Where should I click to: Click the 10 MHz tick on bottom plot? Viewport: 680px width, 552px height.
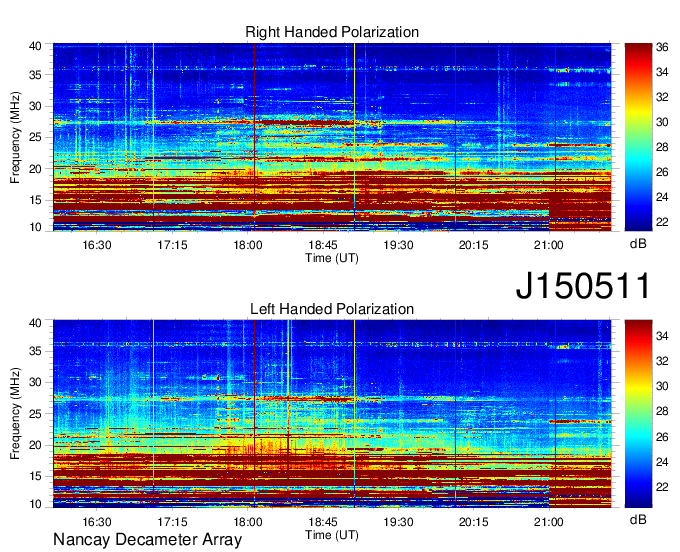[x=35, y=504]
